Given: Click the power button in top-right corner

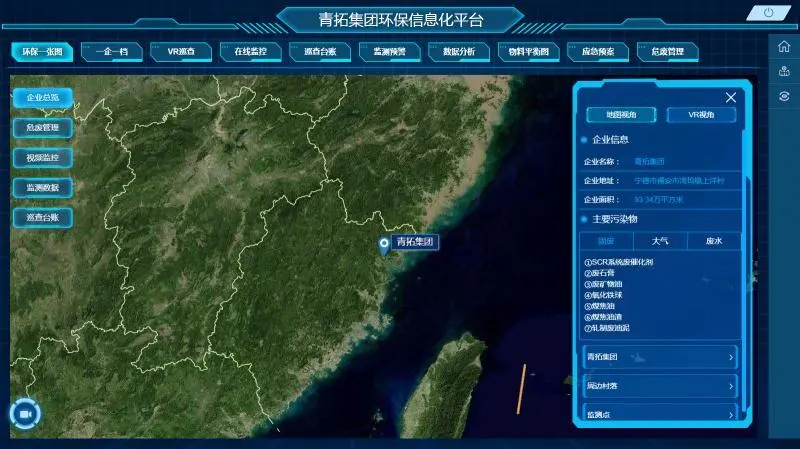Looking at the screenshot, I should pyautogui.click(x=768, y=13).
